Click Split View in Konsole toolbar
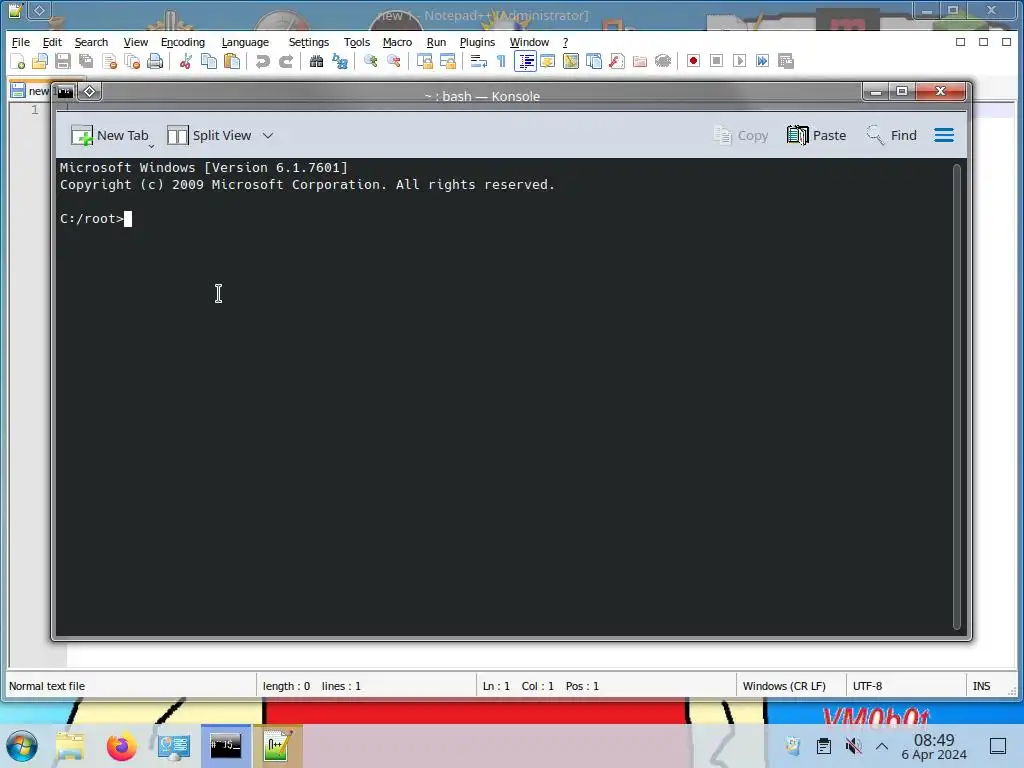The height and width of the screenshot is (768, 1024). click(x=210, y=136)
